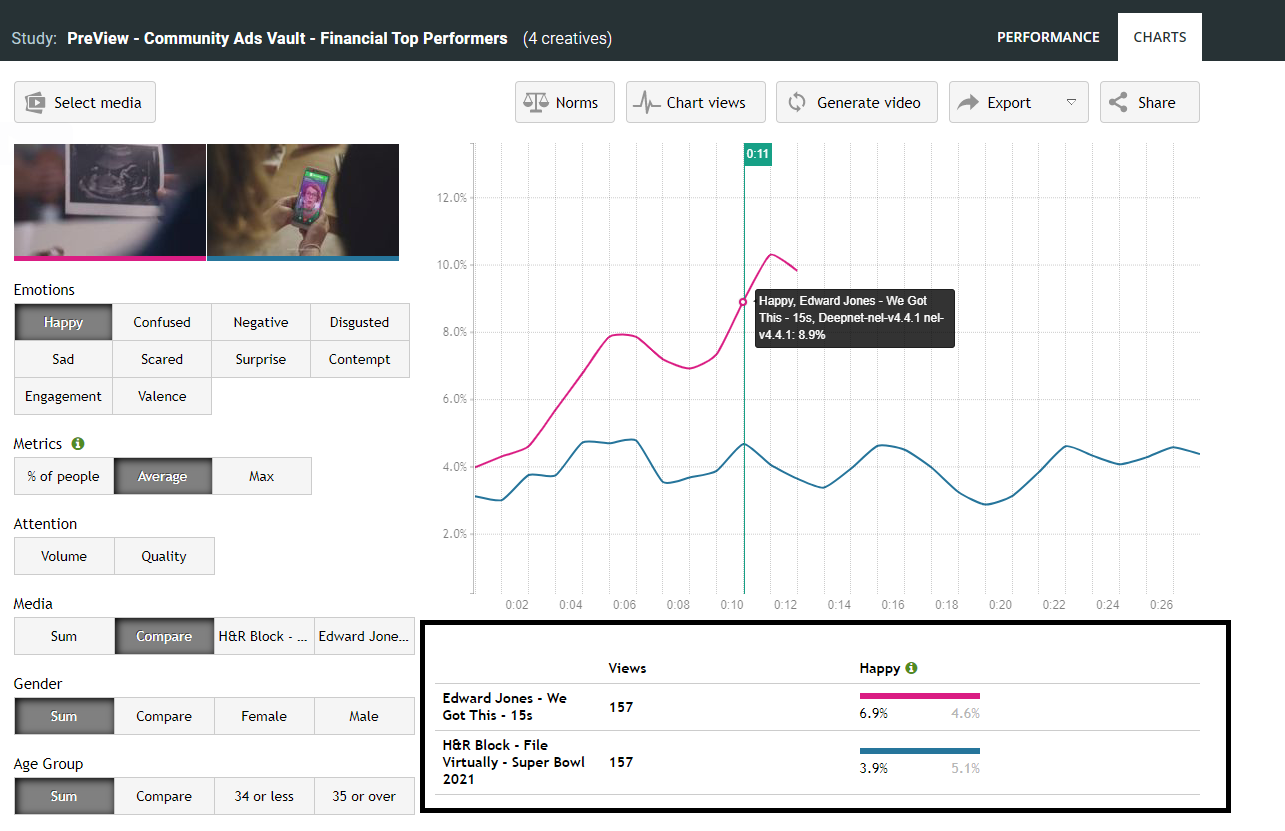1285x831 pixels.
Task: Select the Engagement emotion
Action: tap(63, 396)
